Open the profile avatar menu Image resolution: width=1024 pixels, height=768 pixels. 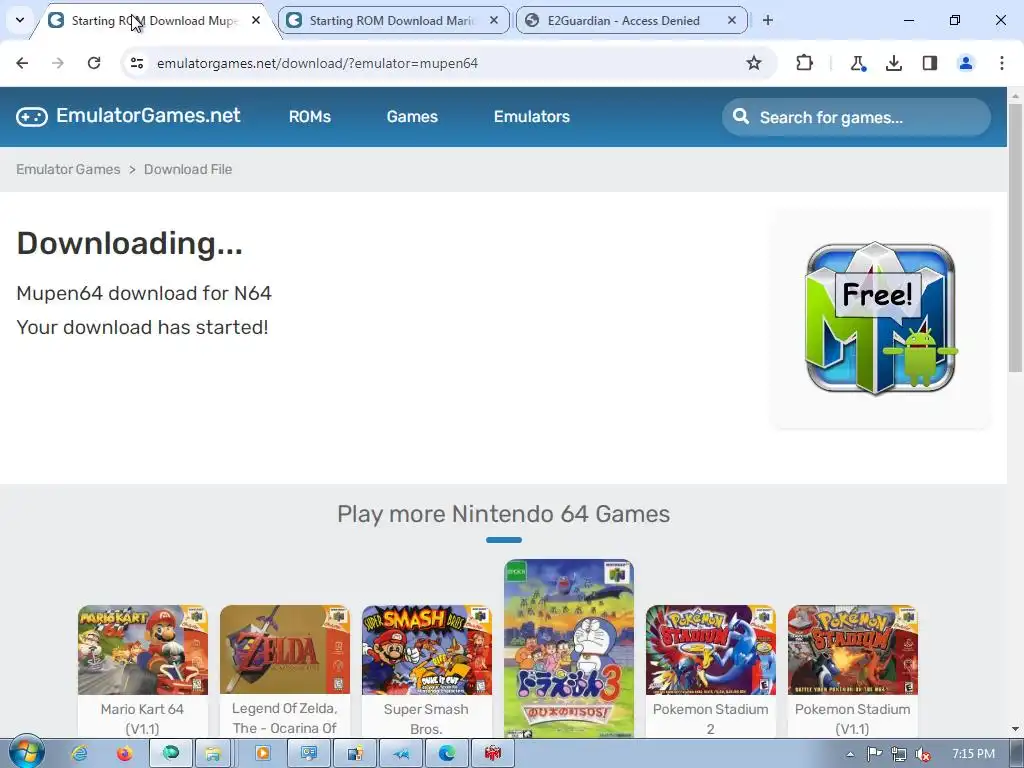[x=965, y=63]
